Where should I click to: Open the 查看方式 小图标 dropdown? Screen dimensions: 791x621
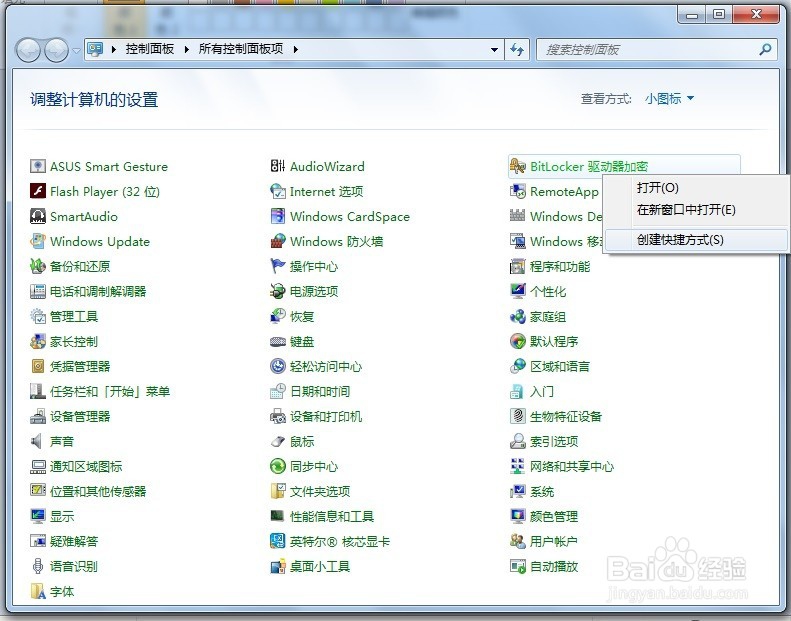tap(669, 98)
